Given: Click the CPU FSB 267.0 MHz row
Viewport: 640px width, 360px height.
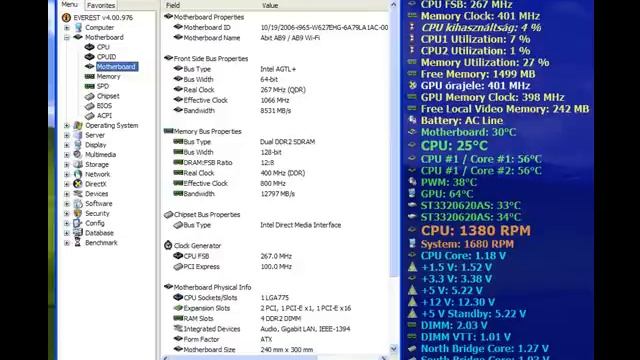Looking at the screenshot, I should 276,256.
